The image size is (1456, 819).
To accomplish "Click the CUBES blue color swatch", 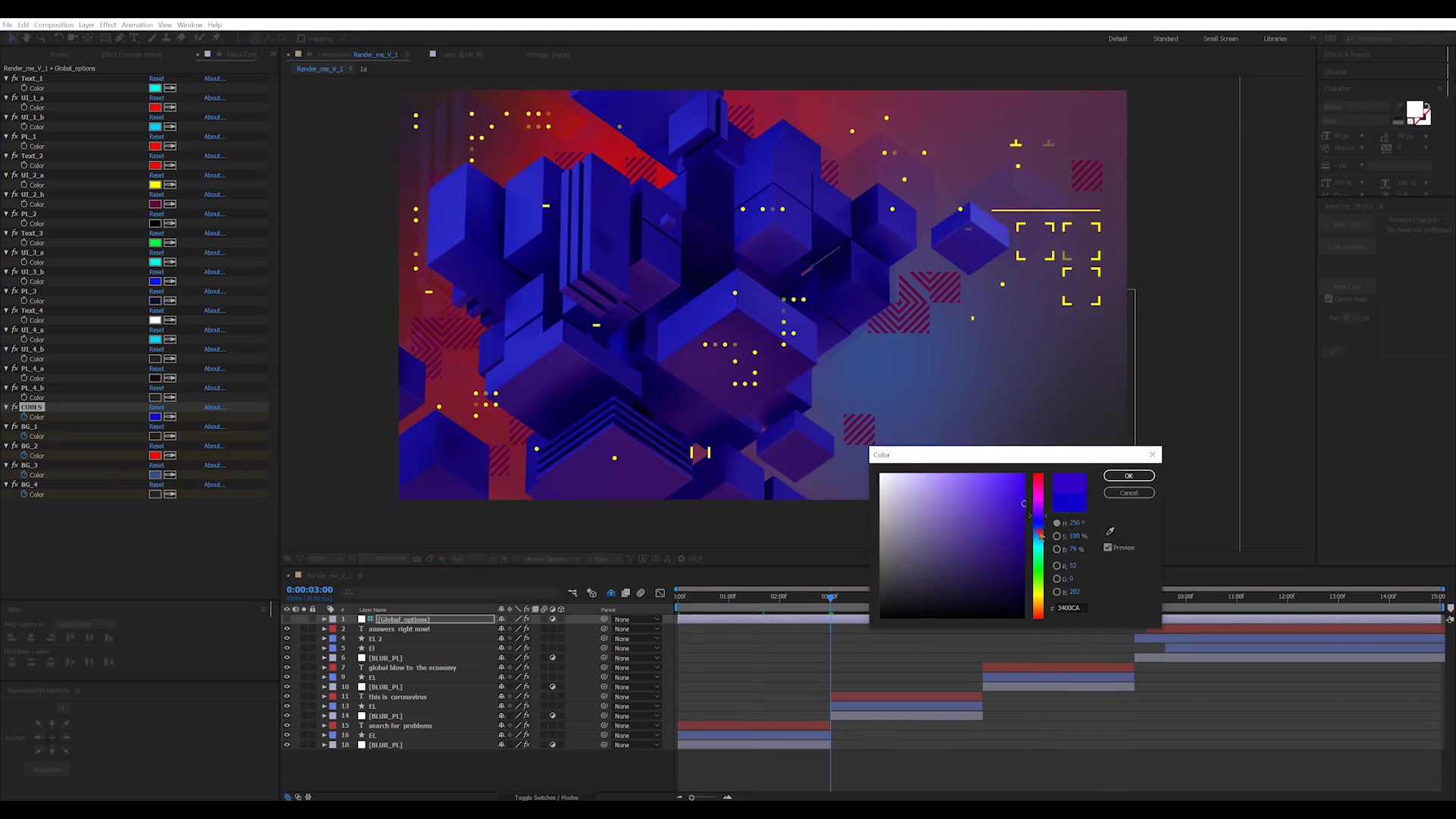I will click(x=155, y=417).
